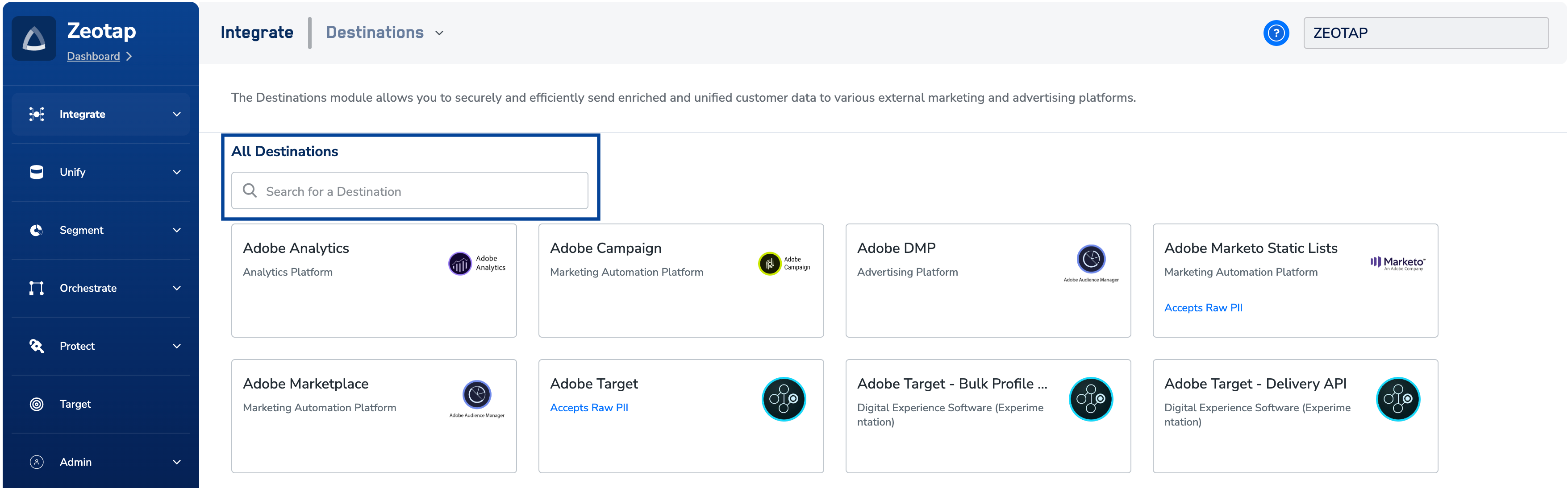This screenshot has height=488, width=1568.
Task: Select the Orchestrate sidebar icon
Action: pyautogui.click(x=37, y=288)
